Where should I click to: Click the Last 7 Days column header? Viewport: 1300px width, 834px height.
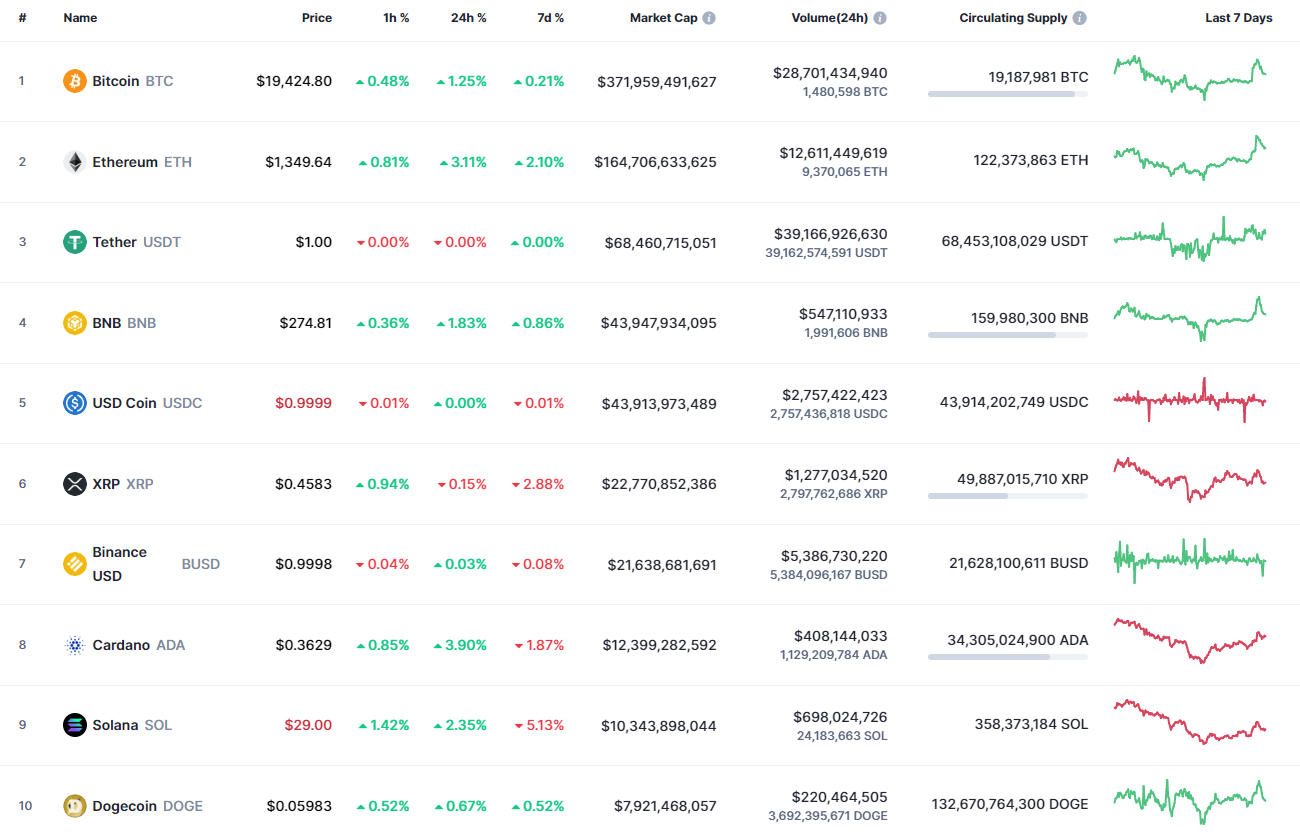(x=1238, y=17)
